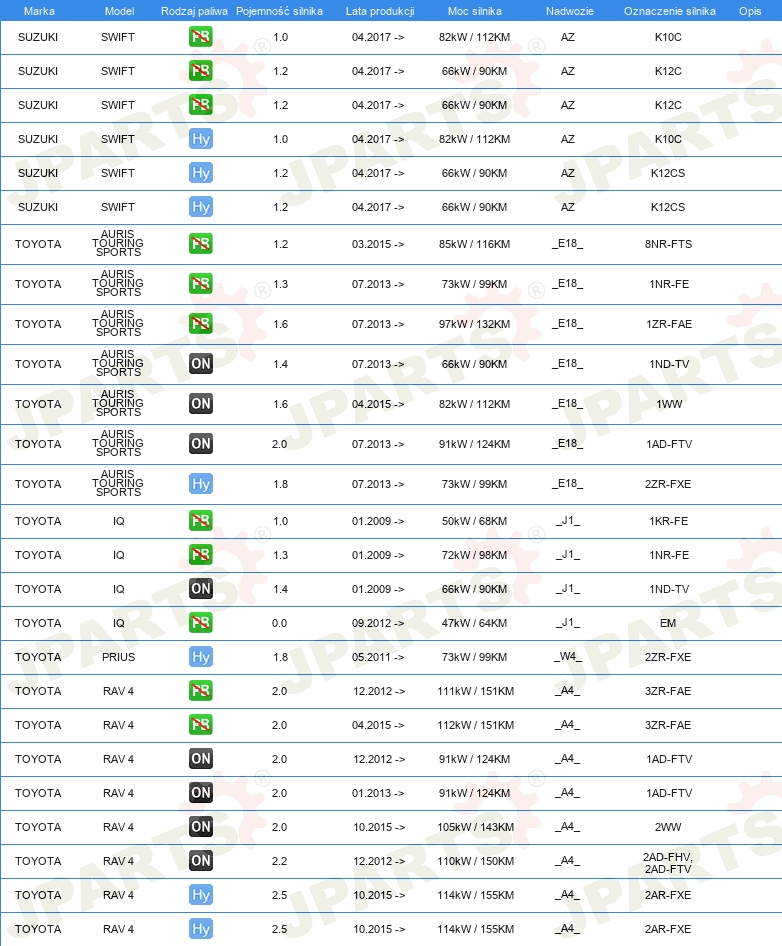Click the AURIS TOURING SPORTS model in the 8NR-FTS row
The width and height of the screenshot is (782, 946).
(x=118, y=243)
